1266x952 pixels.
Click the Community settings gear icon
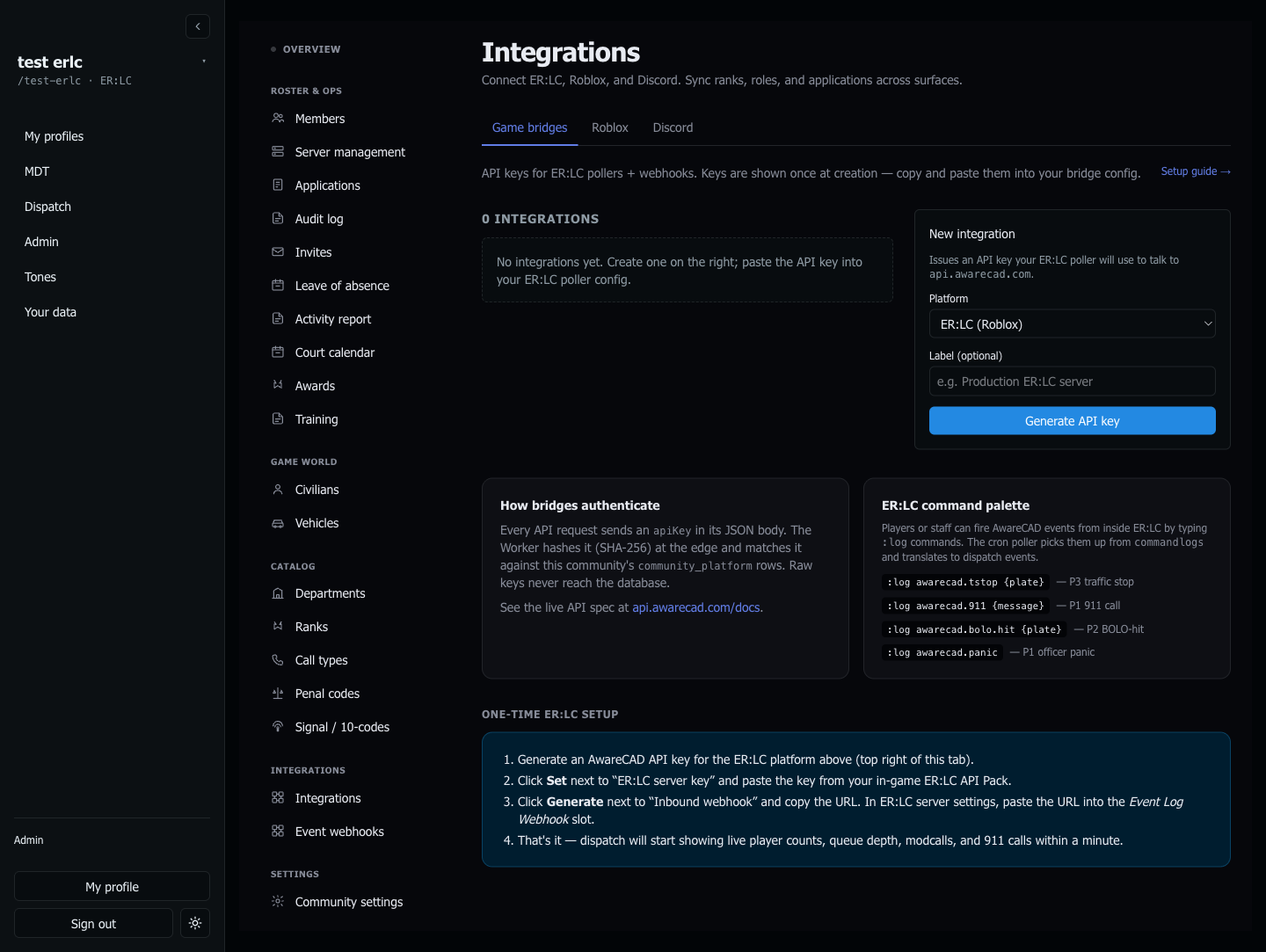(278, 901)
